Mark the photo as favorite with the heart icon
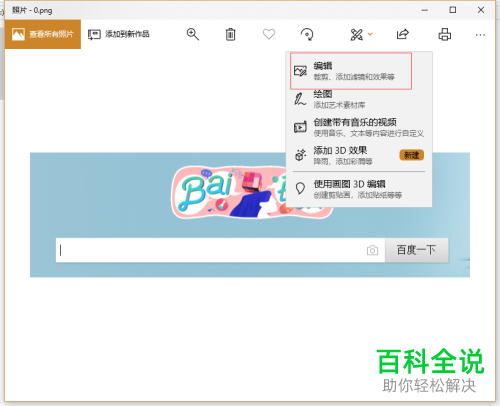Screen dimensions: 500x406 click(269, 34)
